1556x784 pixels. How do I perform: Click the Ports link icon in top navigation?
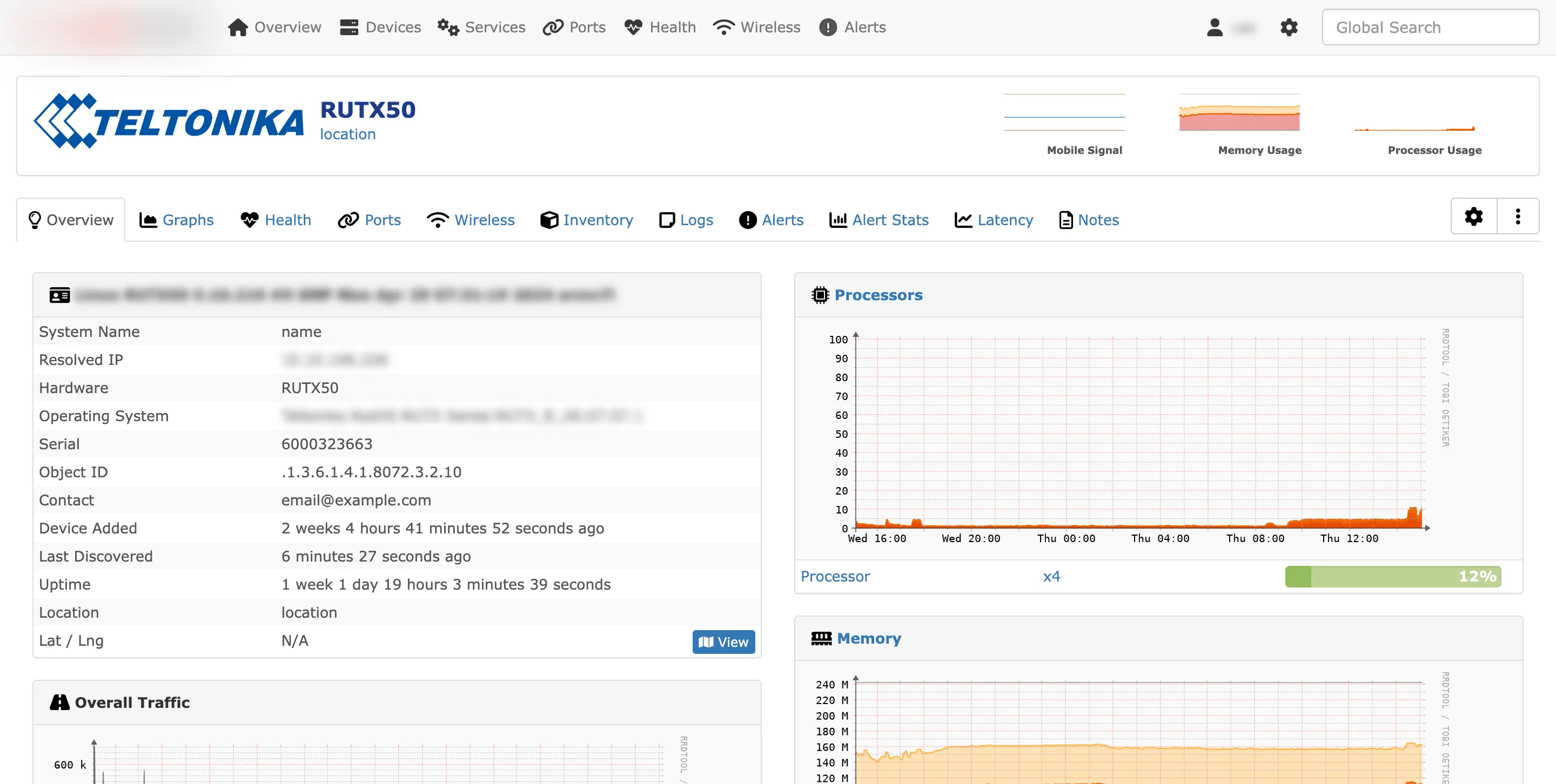coord(553,27)
